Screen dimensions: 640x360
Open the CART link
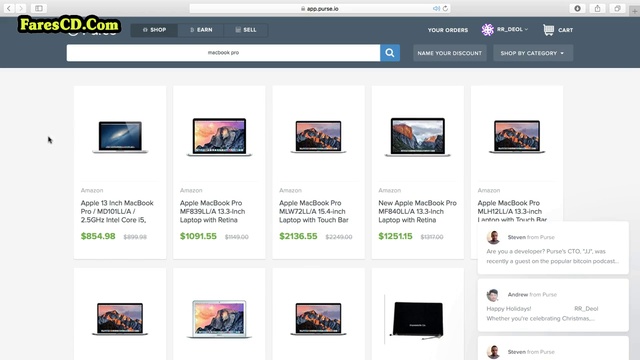pos(565,30)
